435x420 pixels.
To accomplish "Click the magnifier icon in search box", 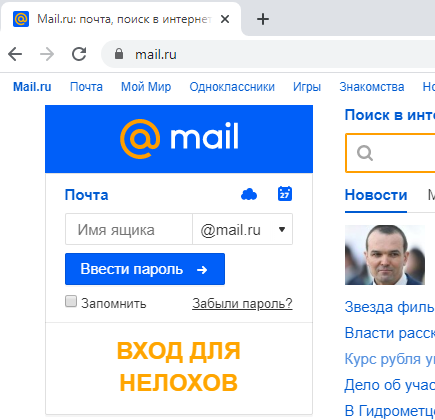I will (x=365, y=153).
